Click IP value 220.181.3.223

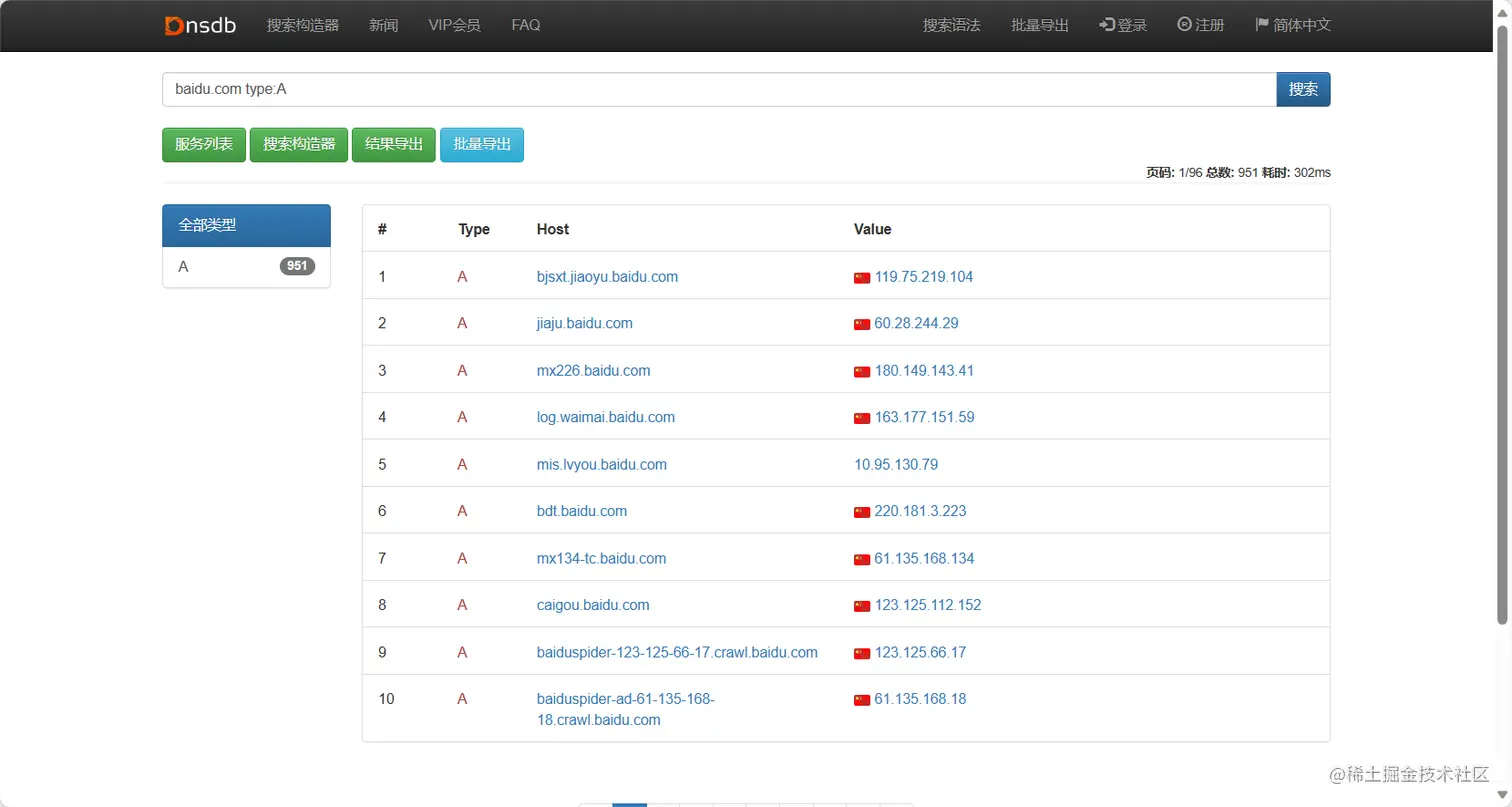tap(921, 511)
